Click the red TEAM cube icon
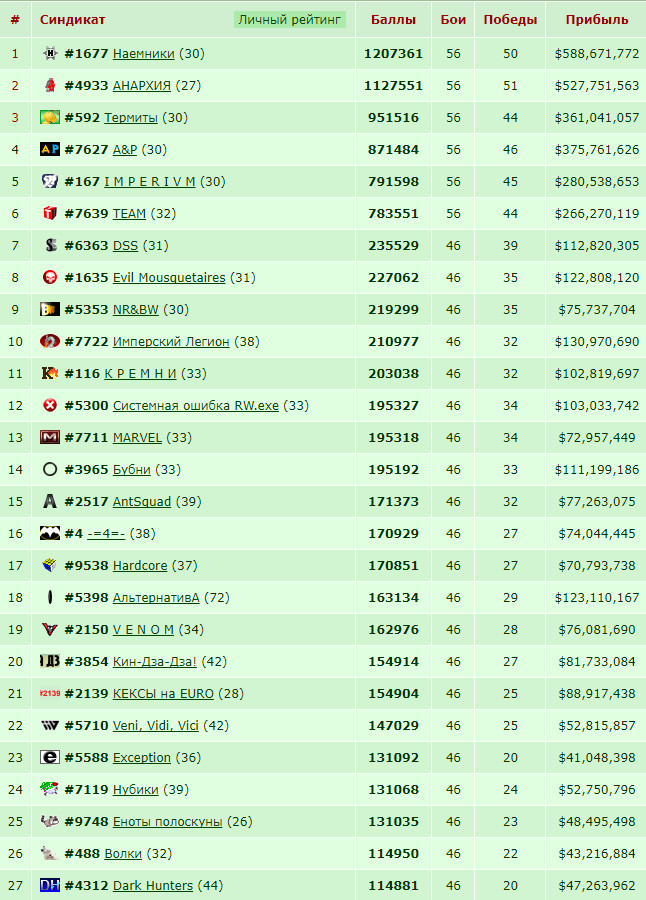Screen dimensions: 646x900 pos(50,214)
